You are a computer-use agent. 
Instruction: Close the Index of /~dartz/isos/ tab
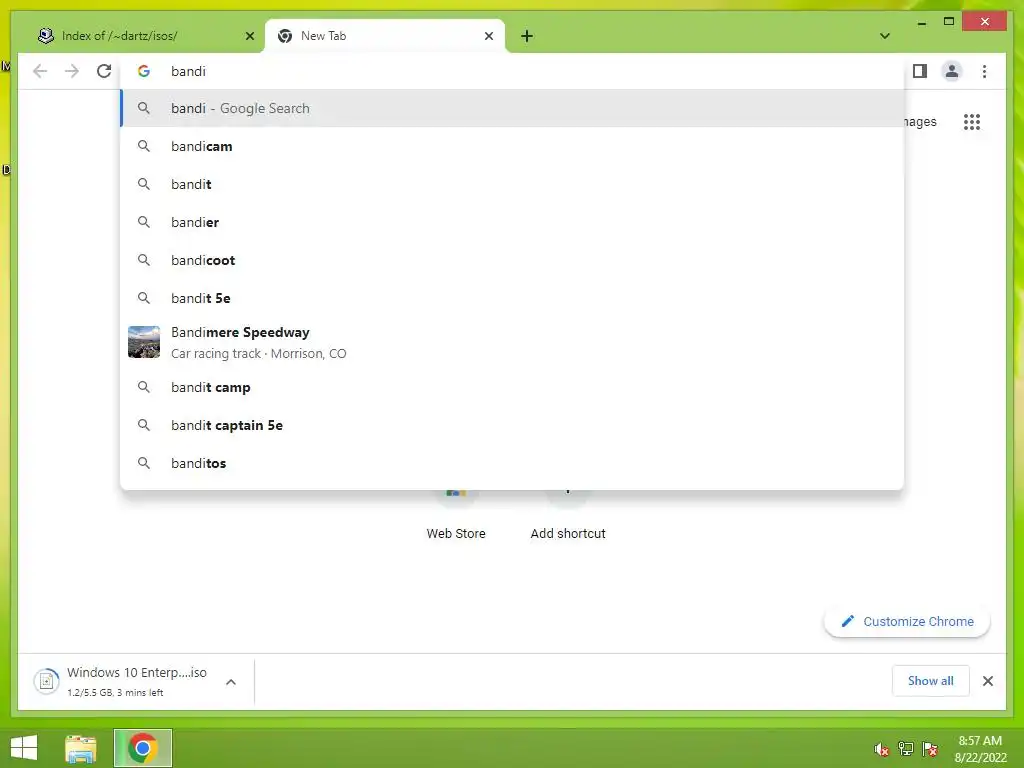(249, 36)
